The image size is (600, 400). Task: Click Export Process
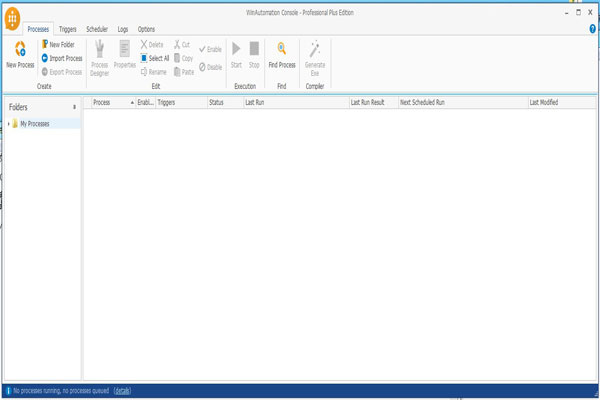tap(62, 72)
